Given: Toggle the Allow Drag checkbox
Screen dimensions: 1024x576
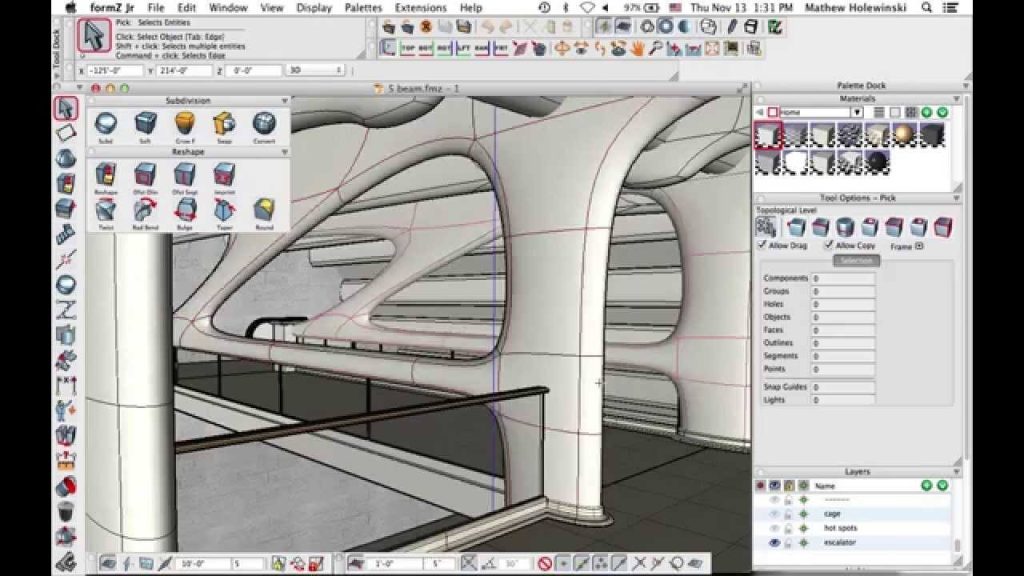Looking at the screenshot, I should (762, 245).
